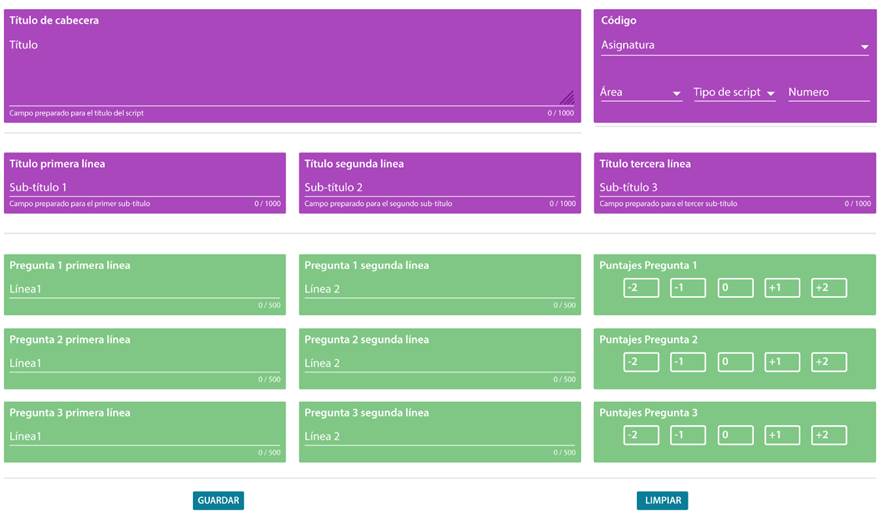
Task: Focus the Sub-título 1 field
Action: (x=144, y=187)
